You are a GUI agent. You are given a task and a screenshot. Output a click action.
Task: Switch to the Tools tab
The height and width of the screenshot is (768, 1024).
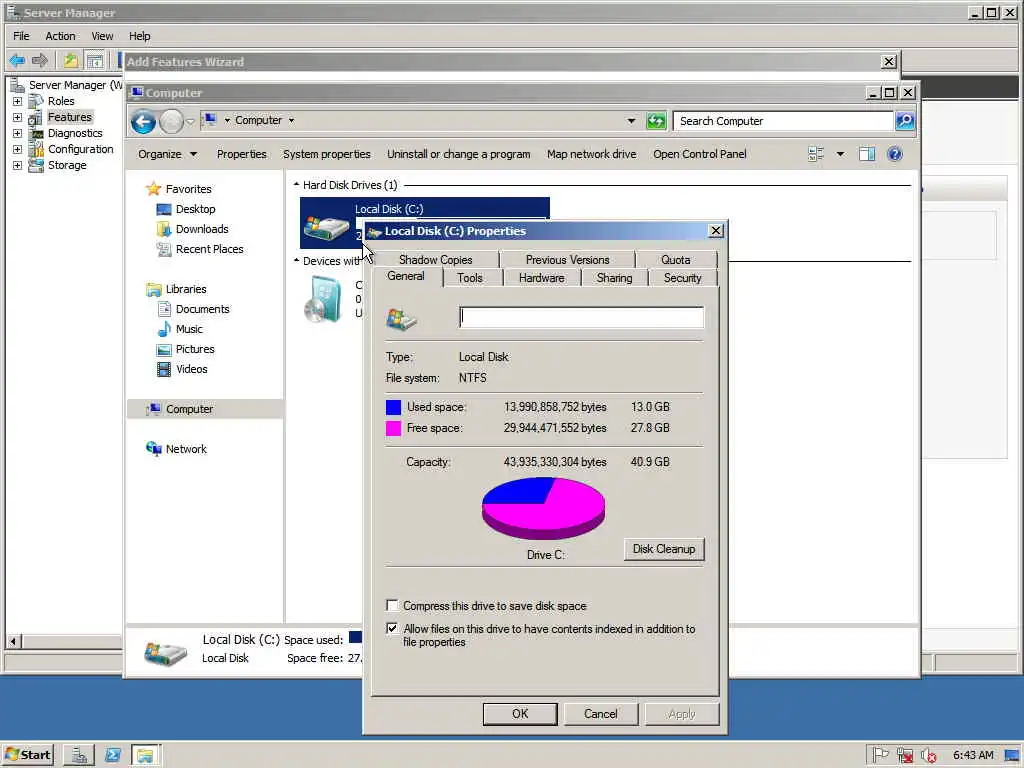coord(470,278)
